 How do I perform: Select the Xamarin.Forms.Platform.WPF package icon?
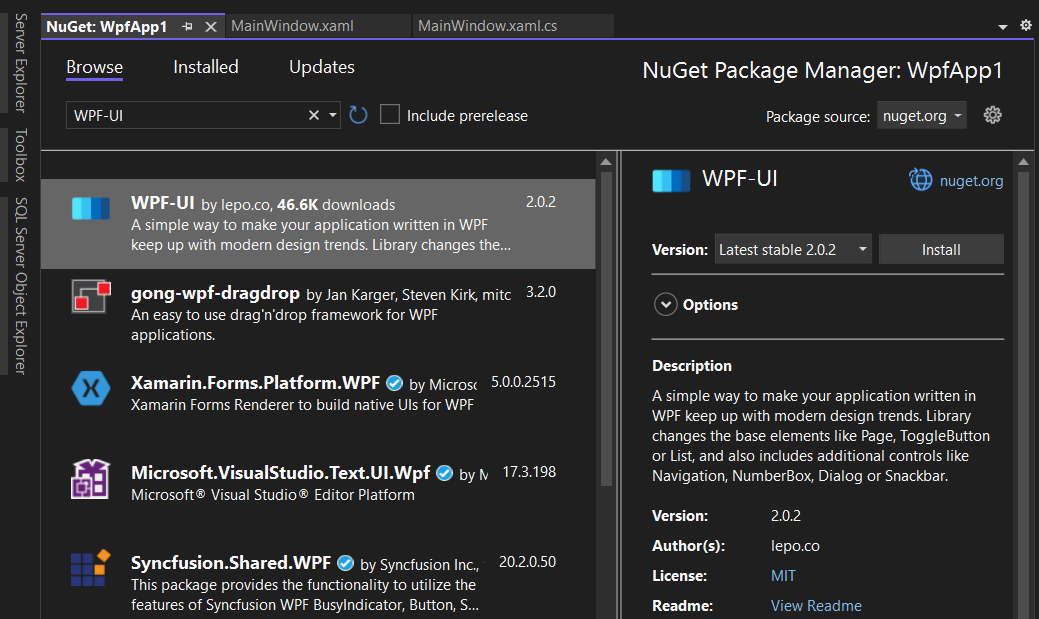click(90, 388)
